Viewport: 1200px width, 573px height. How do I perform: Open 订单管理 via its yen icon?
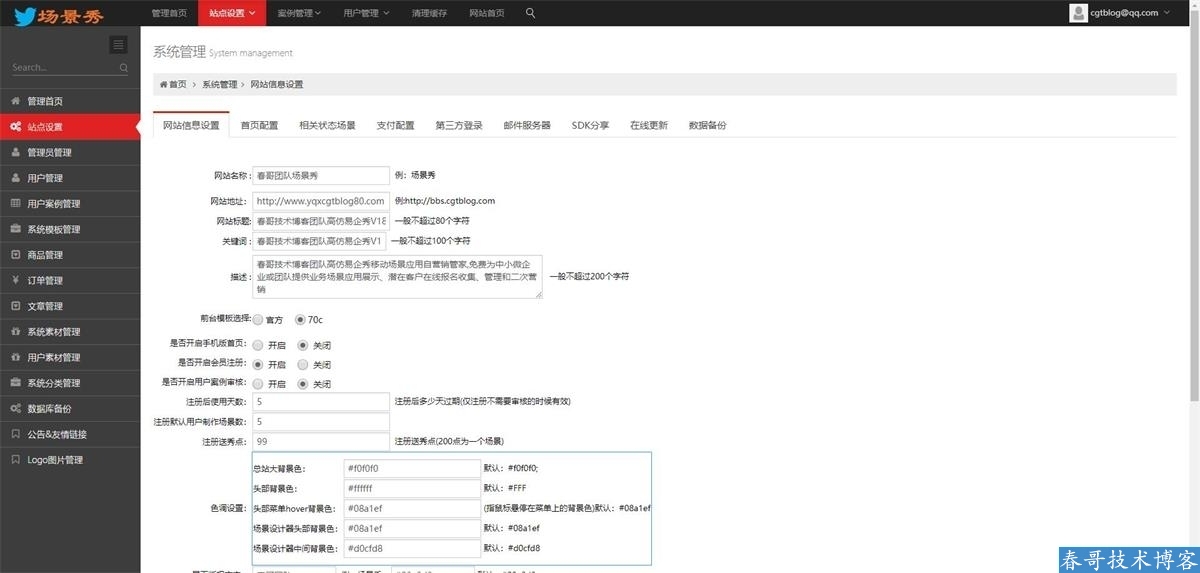click(x=16, y=281)
